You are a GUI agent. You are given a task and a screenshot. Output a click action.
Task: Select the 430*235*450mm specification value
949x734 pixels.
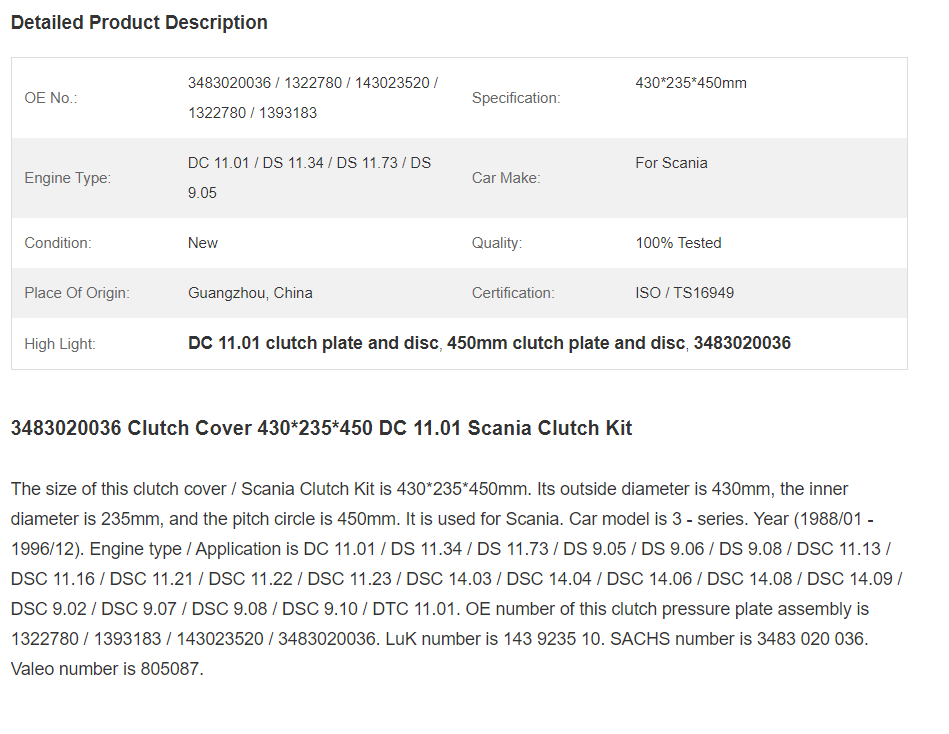(x=691, y=83)
